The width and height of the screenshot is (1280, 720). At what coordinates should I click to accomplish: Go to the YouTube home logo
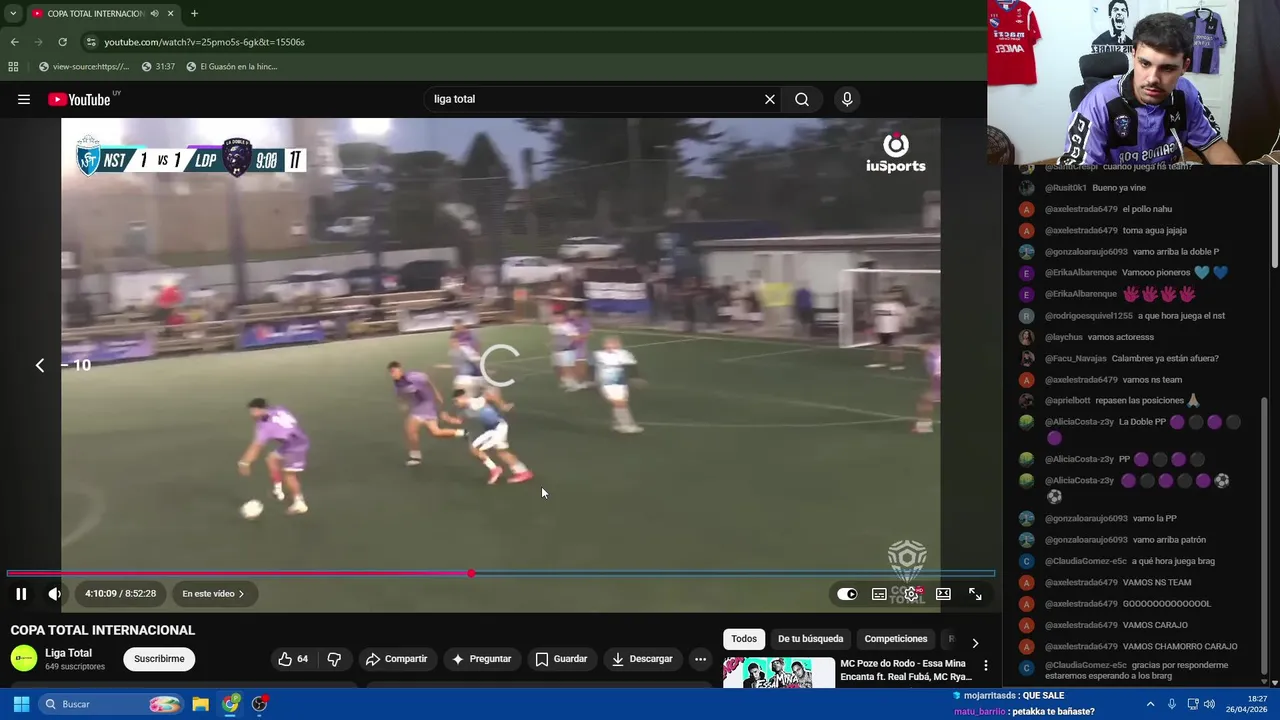pos(80,99)
